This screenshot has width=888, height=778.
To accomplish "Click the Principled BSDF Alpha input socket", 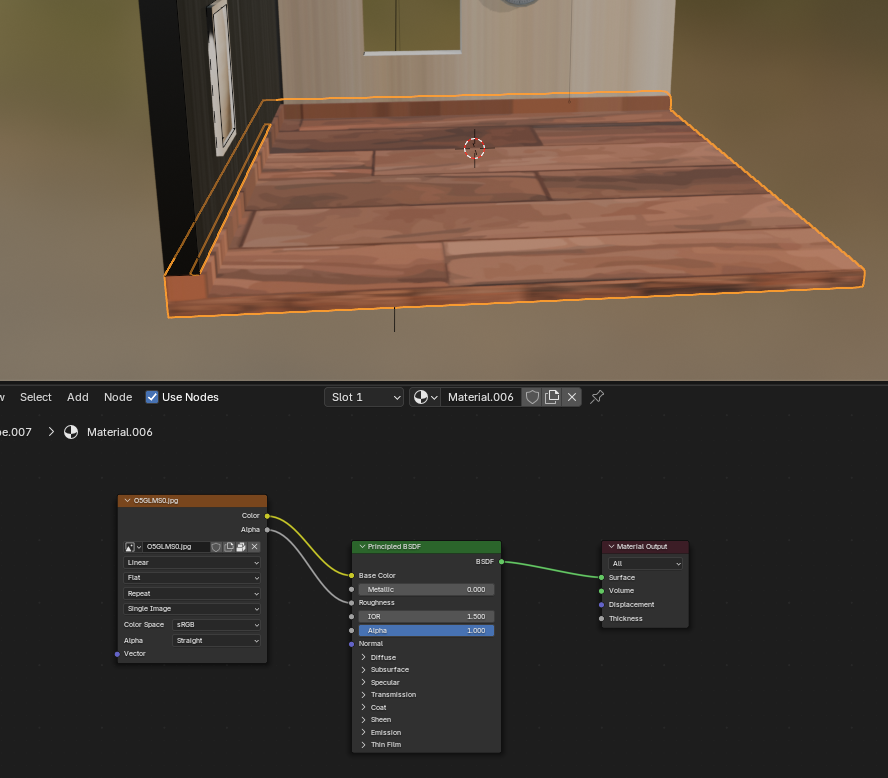I will [352, 630].
